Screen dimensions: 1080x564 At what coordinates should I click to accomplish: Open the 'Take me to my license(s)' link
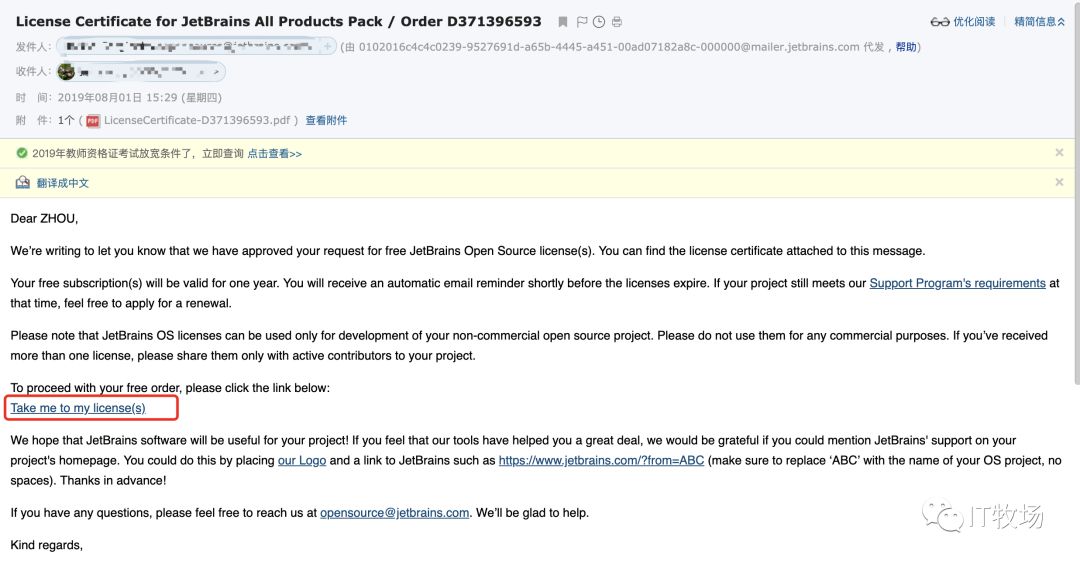coord(78,408)
